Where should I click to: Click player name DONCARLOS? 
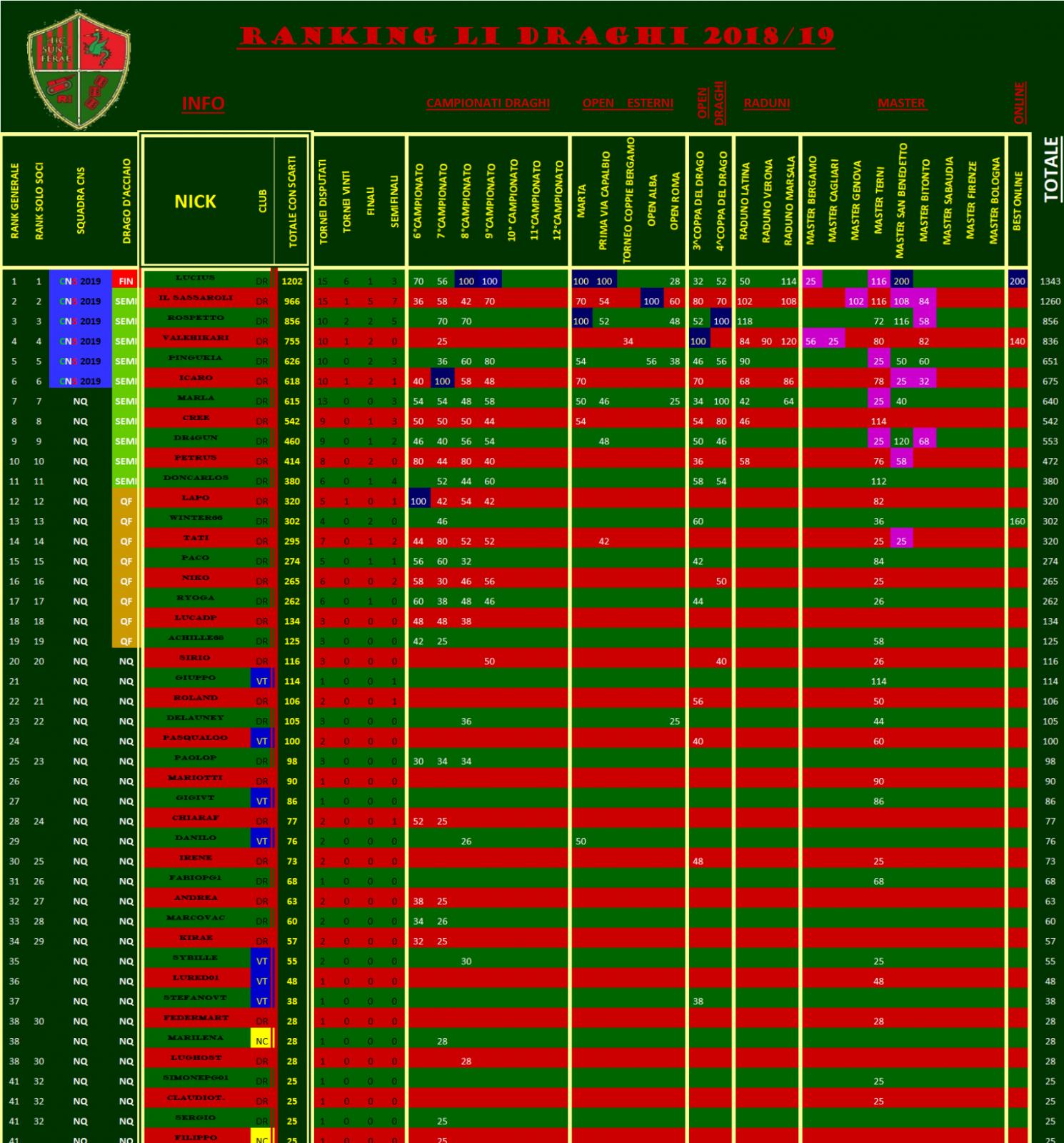[x=195, y=478]
